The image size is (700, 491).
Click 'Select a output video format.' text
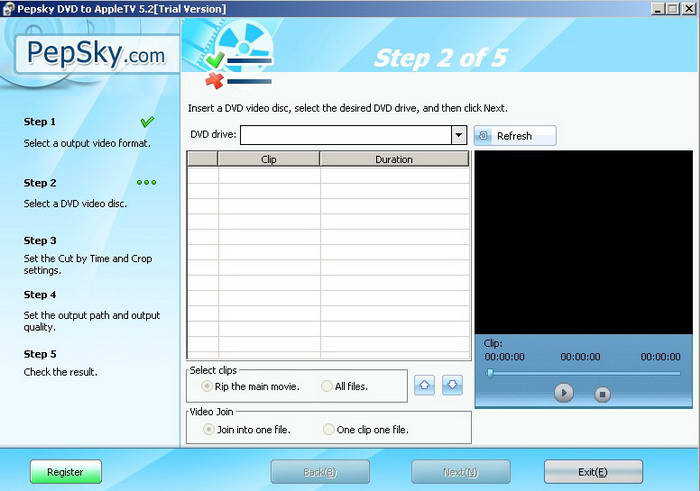click(x=87, y=143)
